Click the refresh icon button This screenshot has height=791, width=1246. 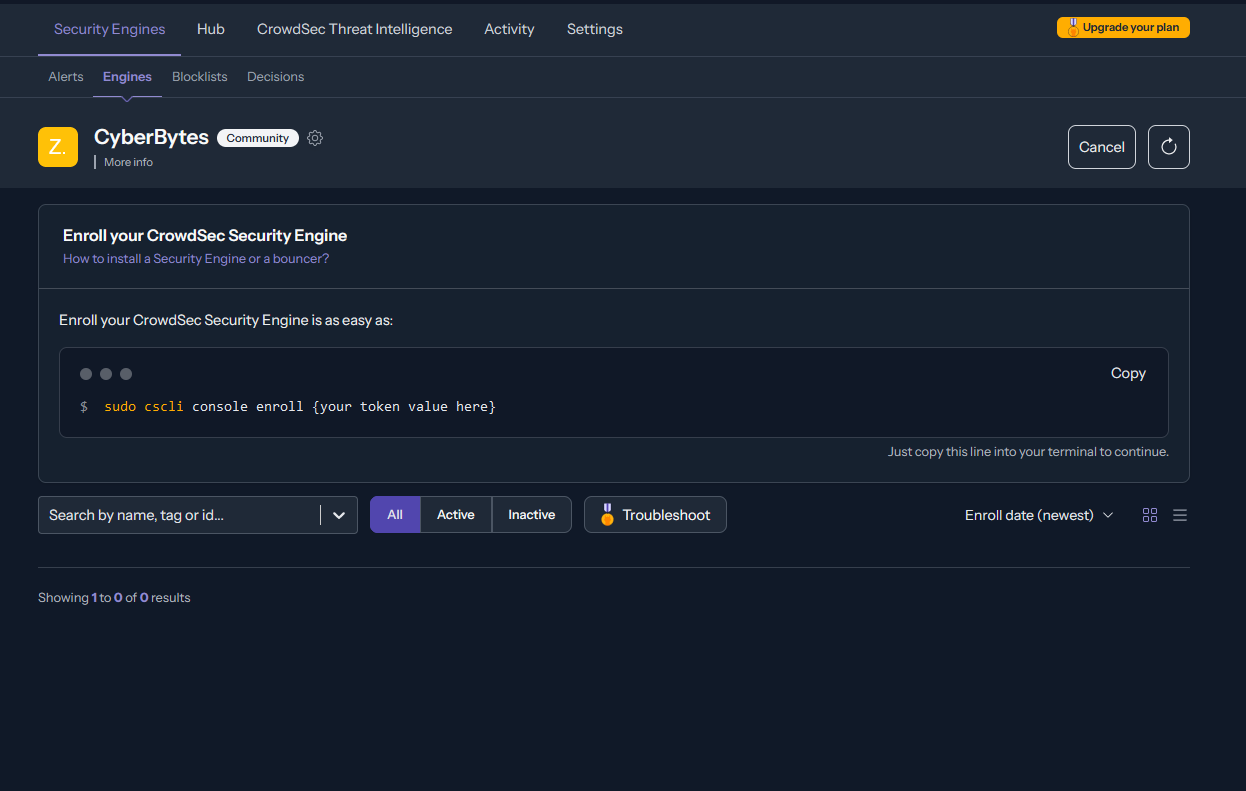(x=1169, y=147)
